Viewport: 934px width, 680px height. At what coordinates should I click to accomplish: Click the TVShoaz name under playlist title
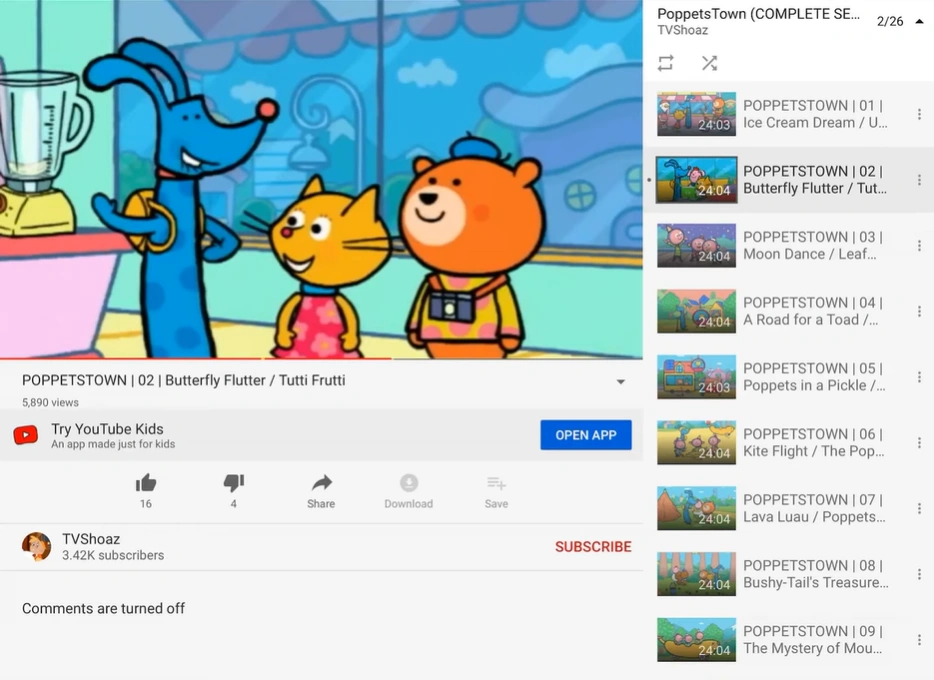point(683,30)
